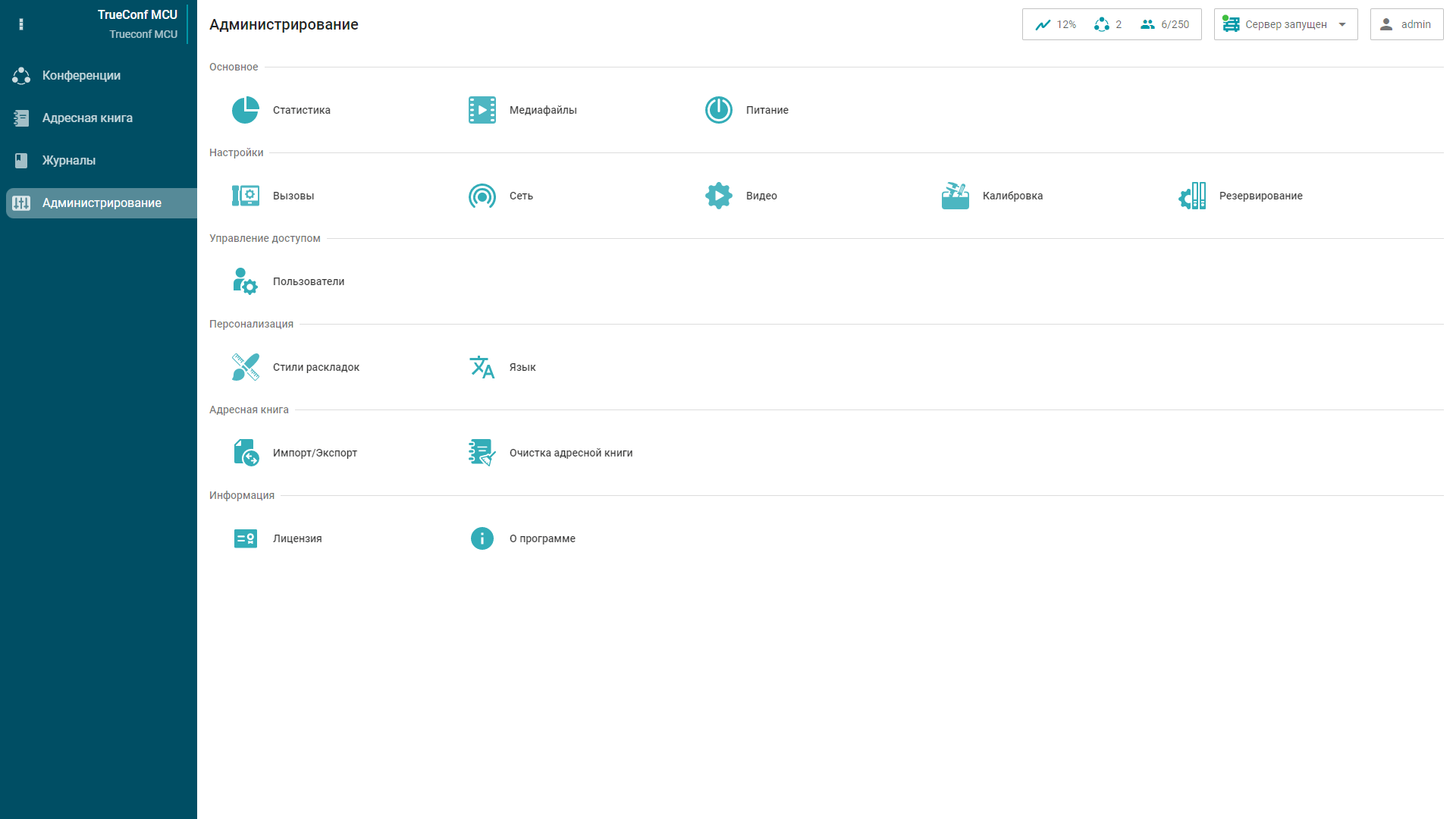The width and height of the screenshot is (1456, 819).
Task: Open Очистка адресной книги
Action: click(570, 453)
